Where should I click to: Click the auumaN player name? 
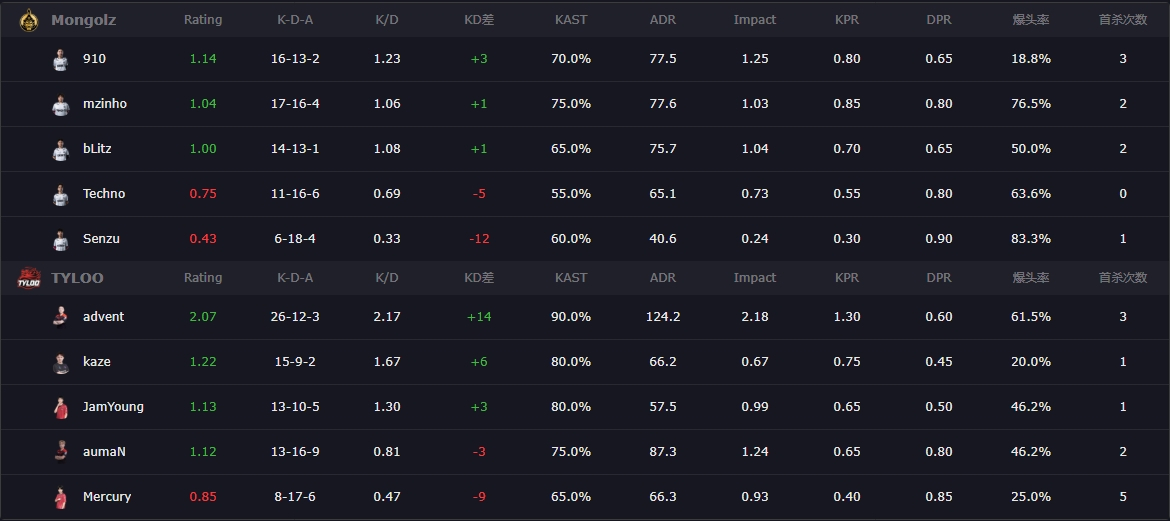(104, 452)
